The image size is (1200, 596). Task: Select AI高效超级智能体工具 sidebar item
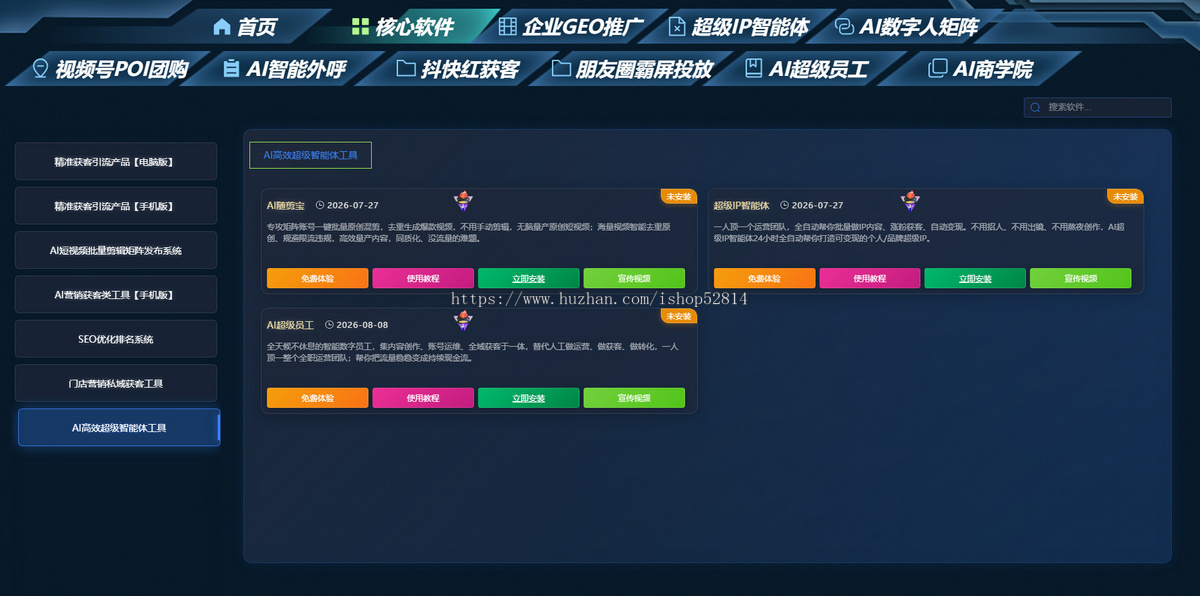(119, 427)
